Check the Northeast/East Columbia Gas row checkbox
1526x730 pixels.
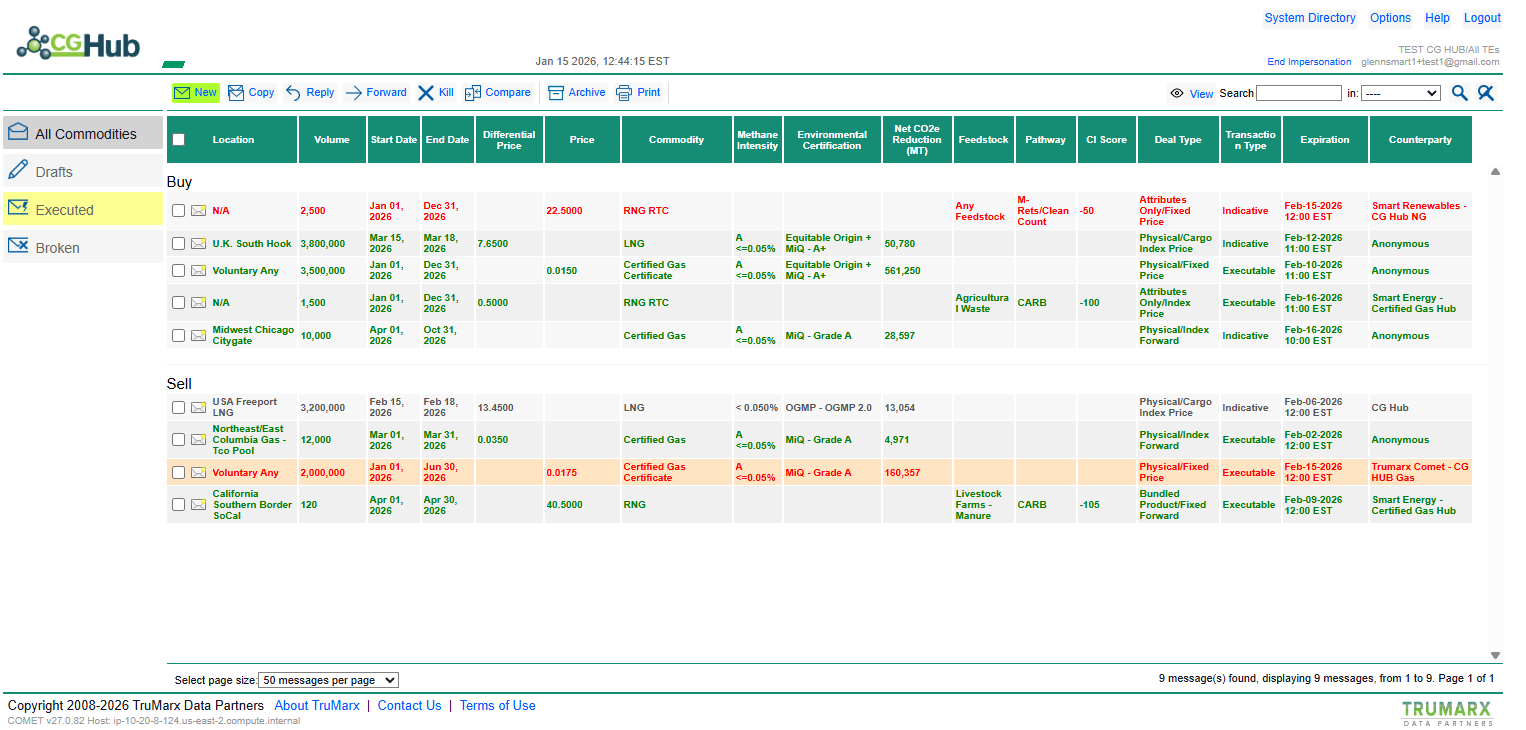178,440
